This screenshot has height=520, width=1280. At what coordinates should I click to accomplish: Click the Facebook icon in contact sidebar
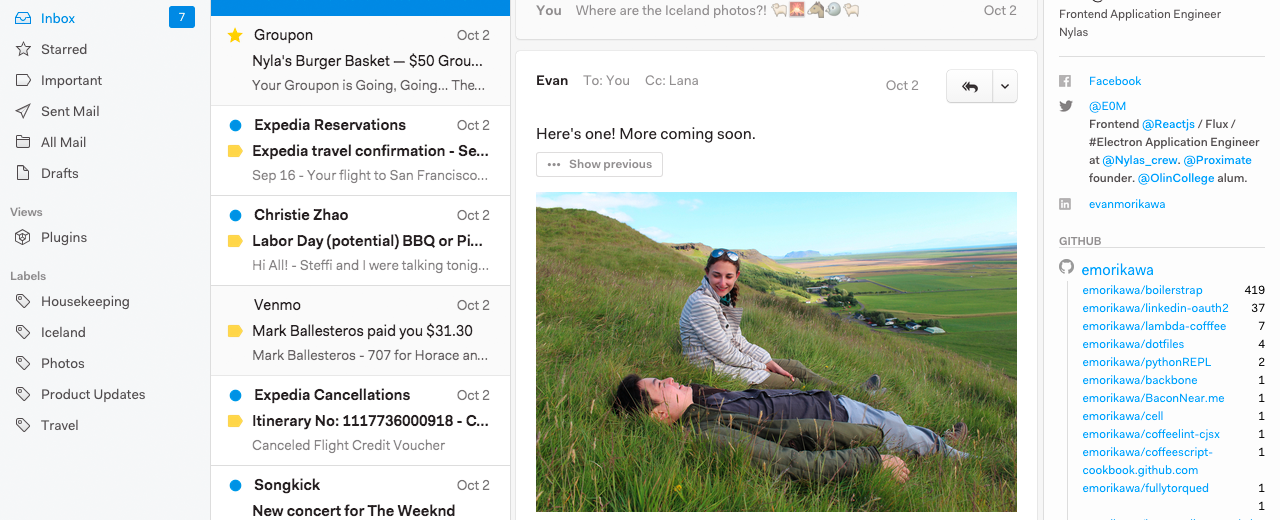point(1066,81)
